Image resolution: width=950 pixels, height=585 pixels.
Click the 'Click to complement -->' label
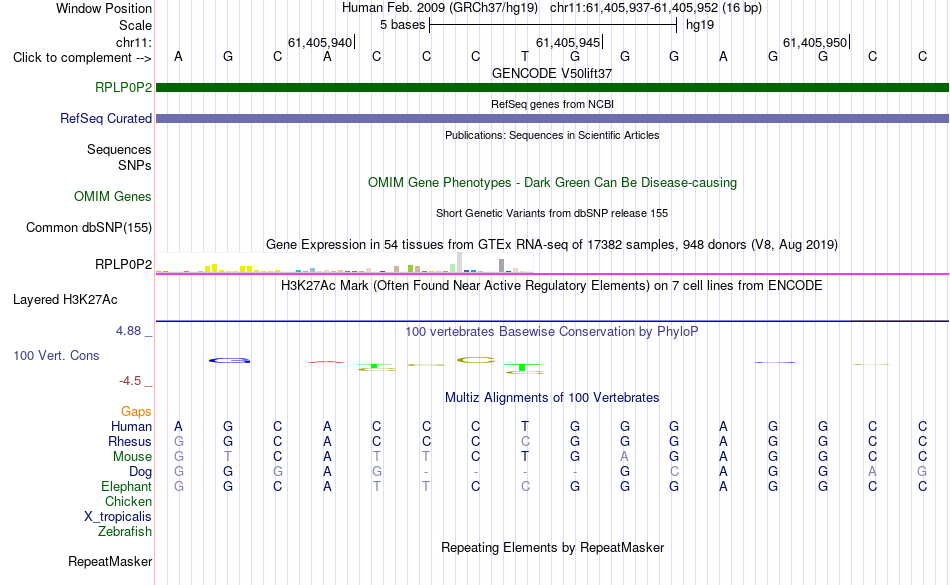coord(82,58)
